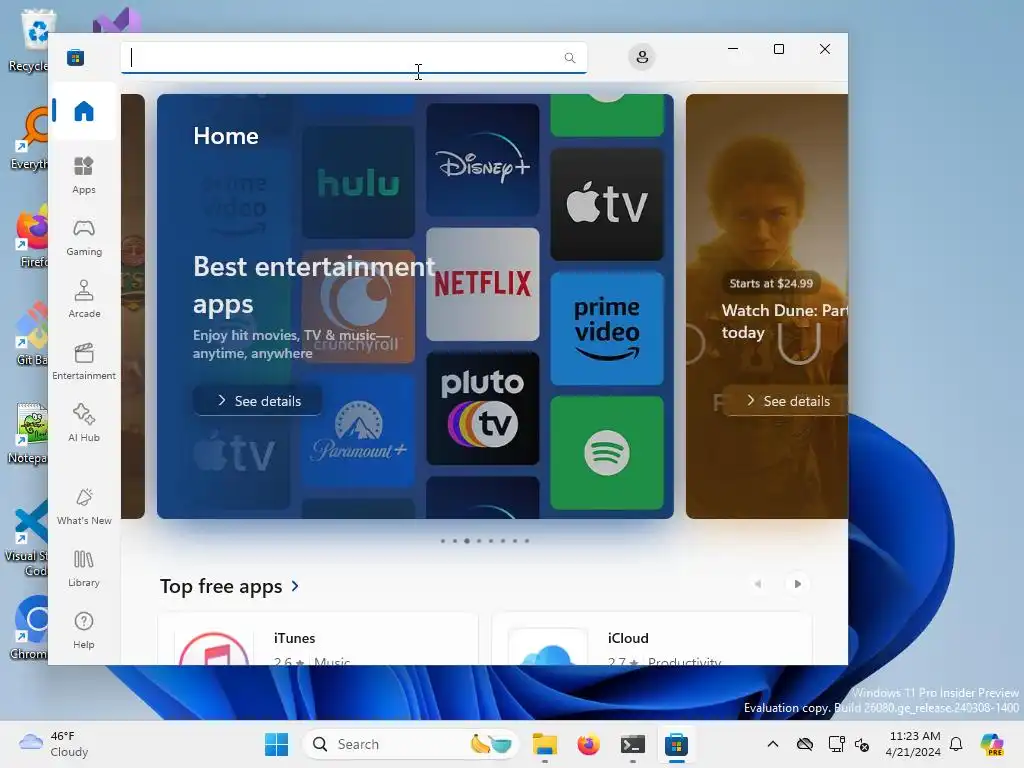
Task: Show hidden tray icons chevron
Action: point(773,744)
